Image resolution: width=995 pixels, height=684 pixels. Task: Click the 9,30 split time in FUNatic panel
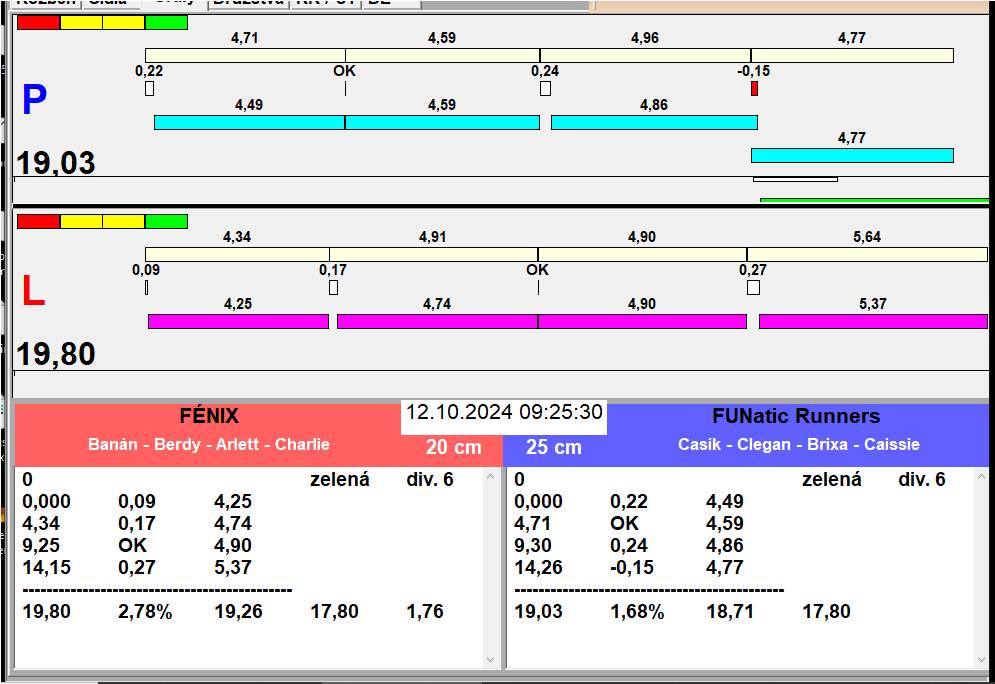coord(533,546)
